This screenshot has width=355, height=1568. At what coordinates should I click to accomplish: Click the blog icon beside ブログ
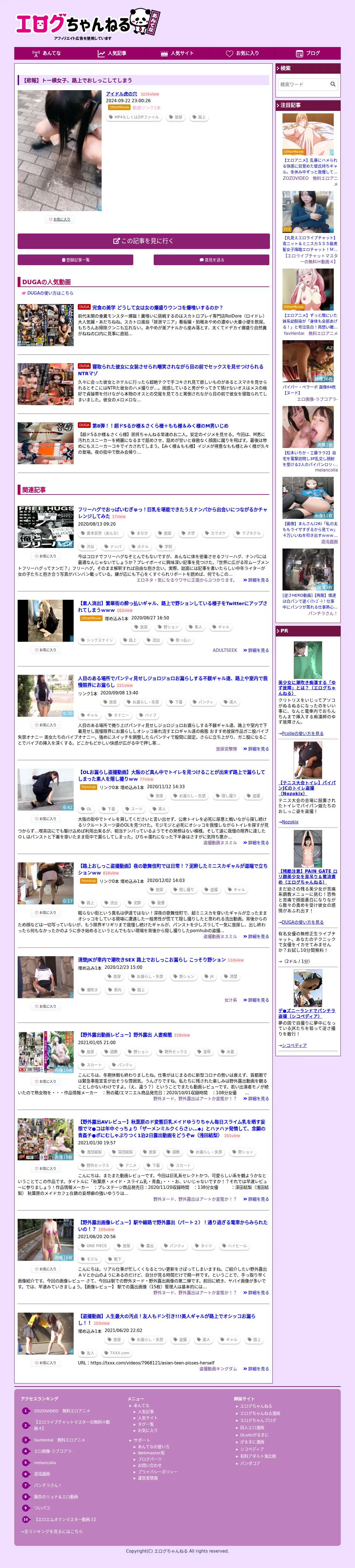click(300, 53)
